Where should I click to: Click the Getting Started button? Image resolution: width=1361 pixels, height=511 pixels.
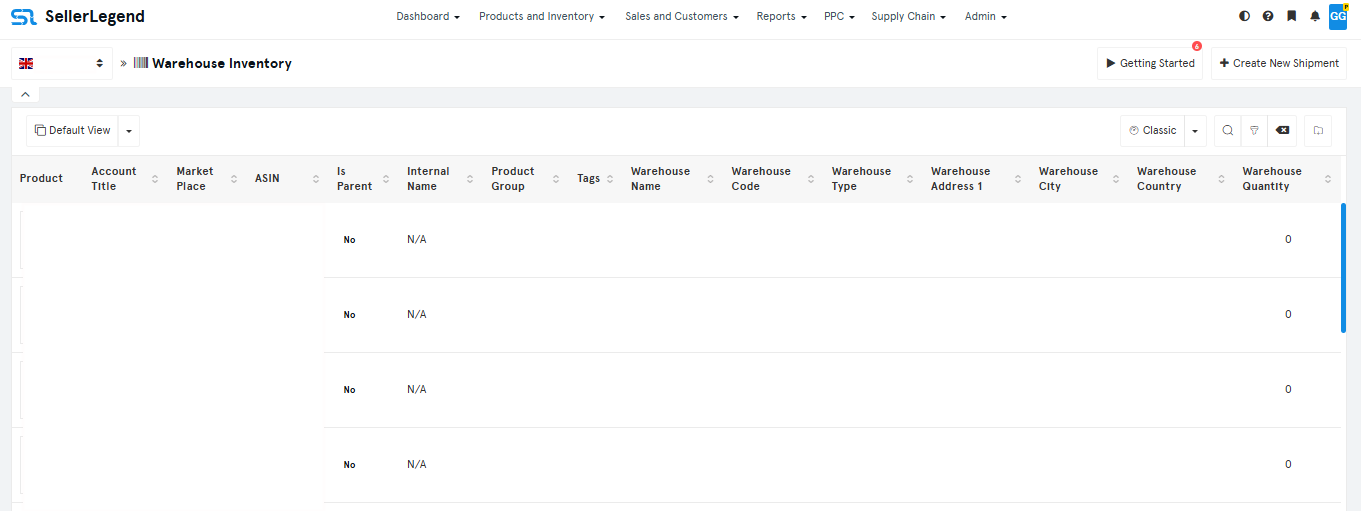point(1150,63)
